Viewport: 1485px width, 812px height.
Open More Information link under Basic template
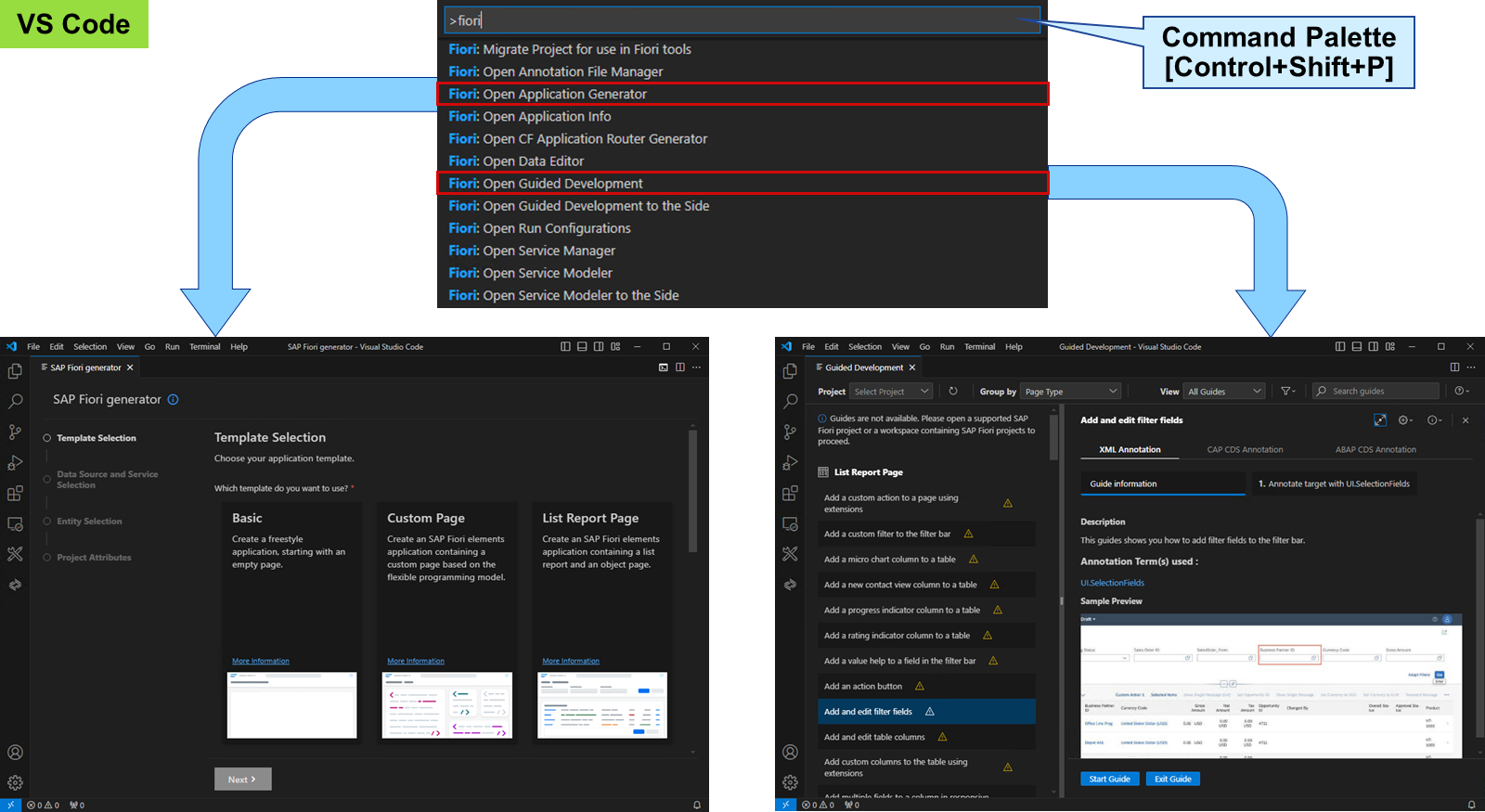261,662
